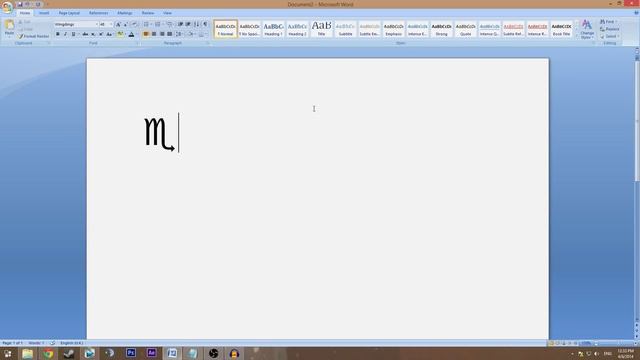Switch to the View tab
The width and height of the screenshot is (640, 360).
pos(167,13)
